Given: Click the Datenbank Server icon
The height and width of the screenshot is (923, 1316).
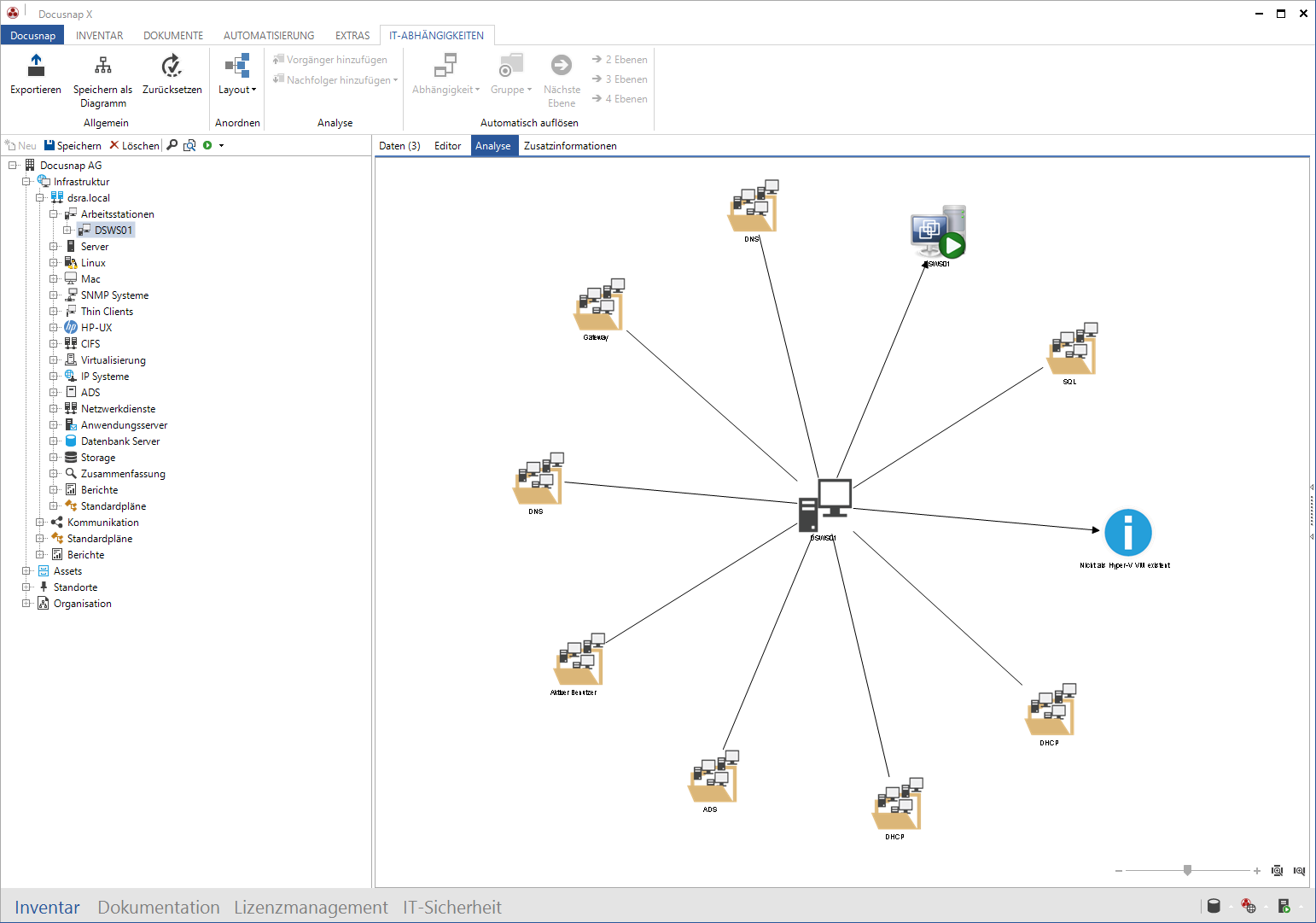Looking at the screenshot, I should coord(71,441).
